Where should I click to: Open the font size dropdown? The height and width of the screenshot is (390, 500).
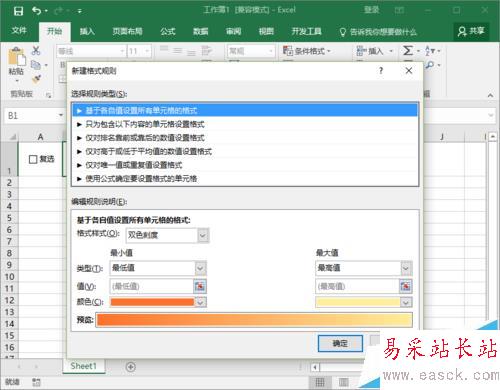[147, 51]
